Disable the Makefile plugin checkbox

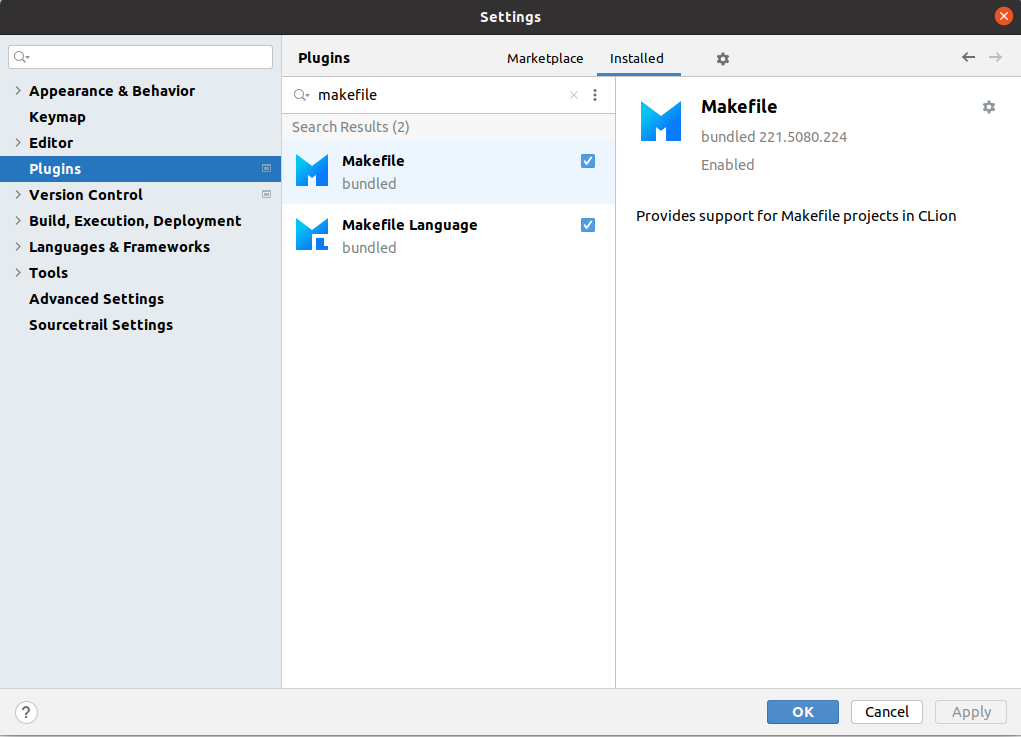[588, 161]
